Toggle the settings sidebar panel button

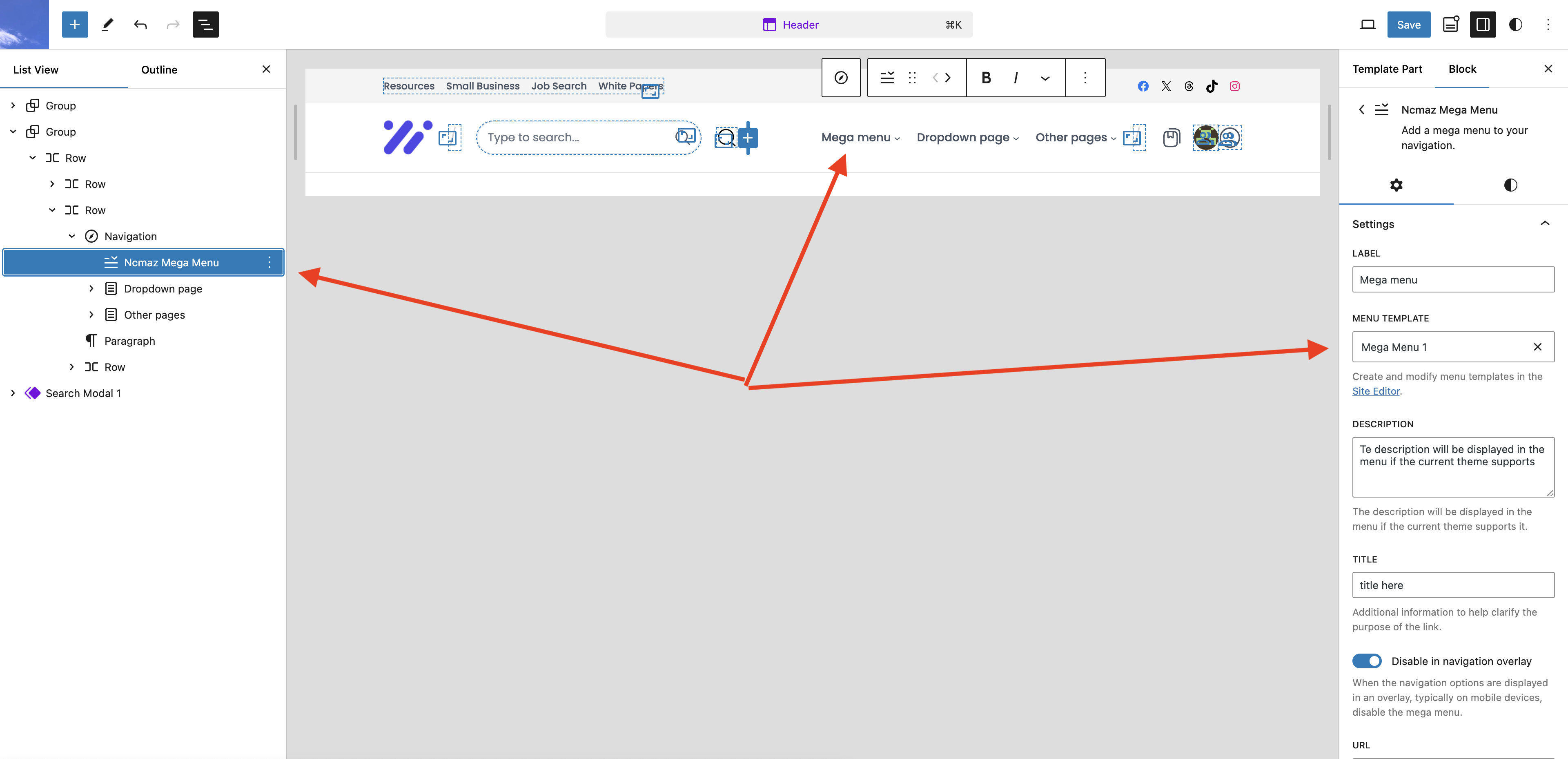point(1482,25)
